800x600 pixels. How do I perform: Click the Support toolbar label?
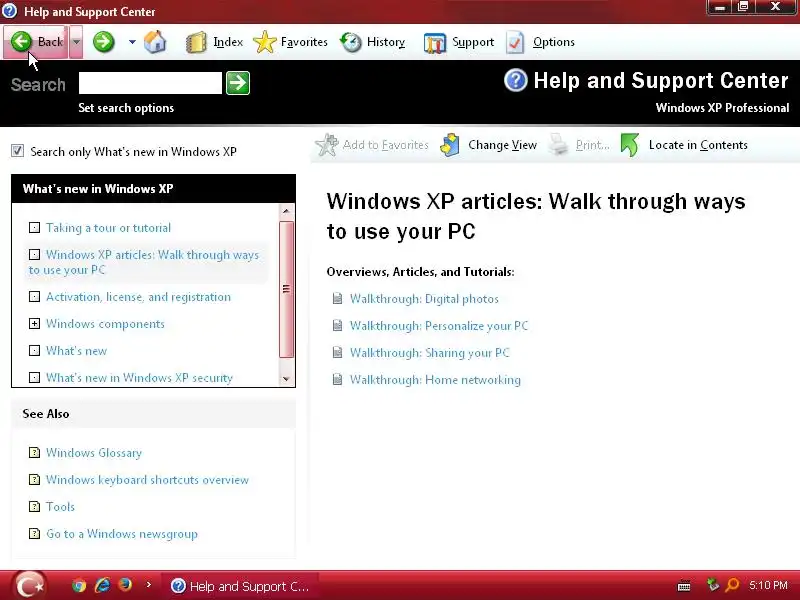point(473,42)
